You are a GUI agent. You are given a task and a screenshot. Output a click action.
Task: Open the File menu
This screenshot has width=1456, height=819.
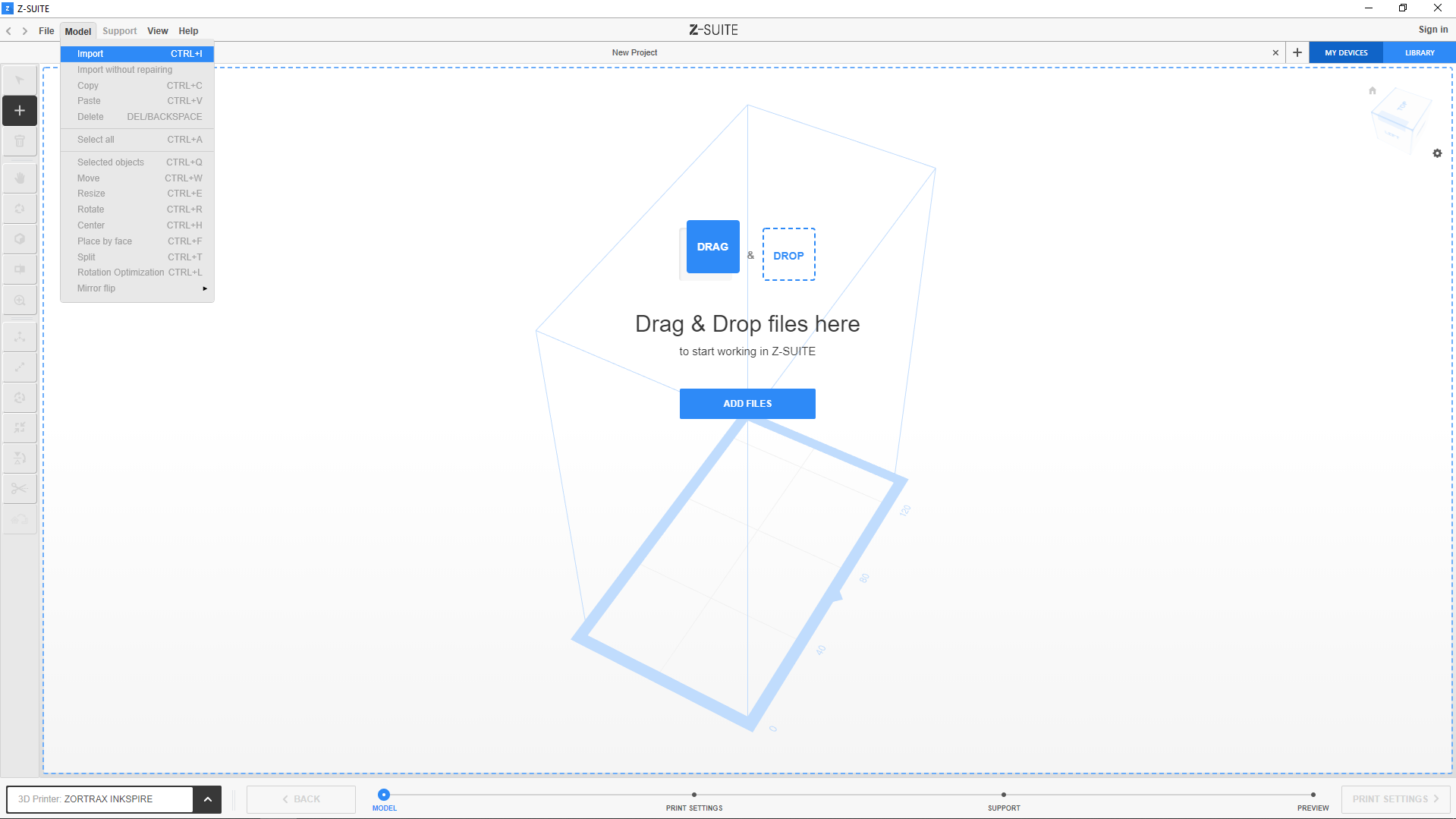pyautogui.click(x=46, y=31)
